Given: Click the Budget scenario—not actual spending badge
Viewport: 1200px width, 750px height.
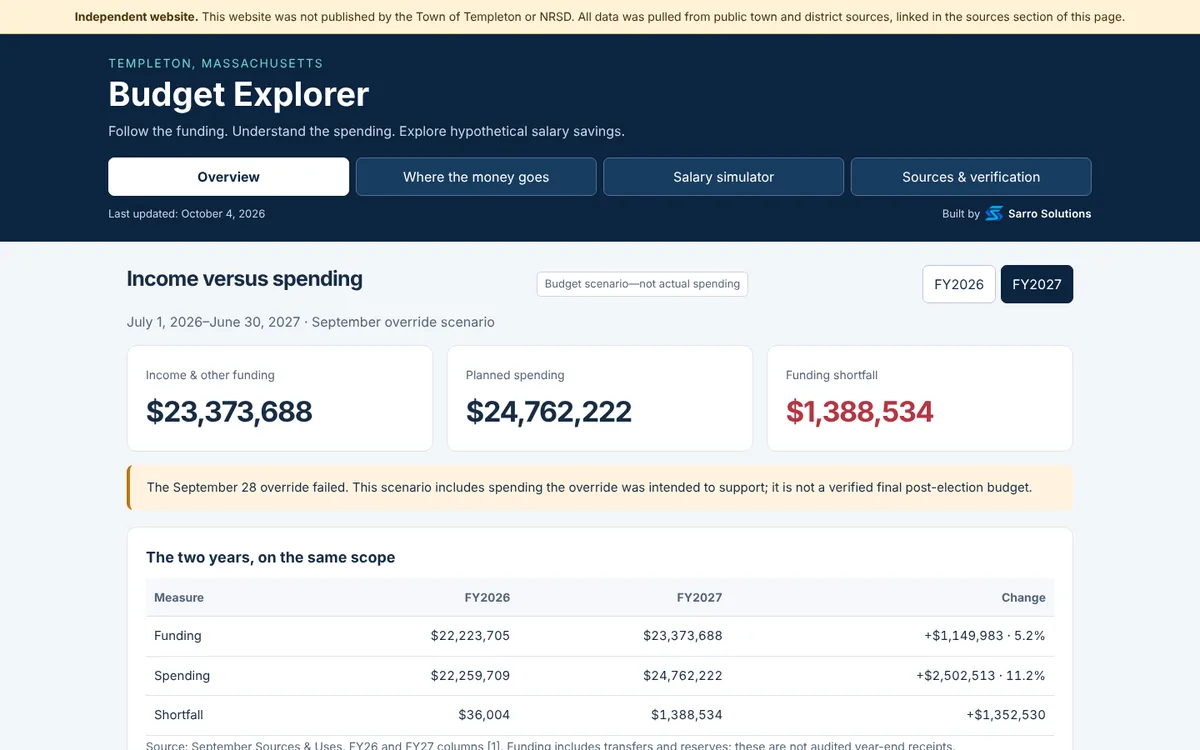Looking at the screenshot, I should point(642,284).
